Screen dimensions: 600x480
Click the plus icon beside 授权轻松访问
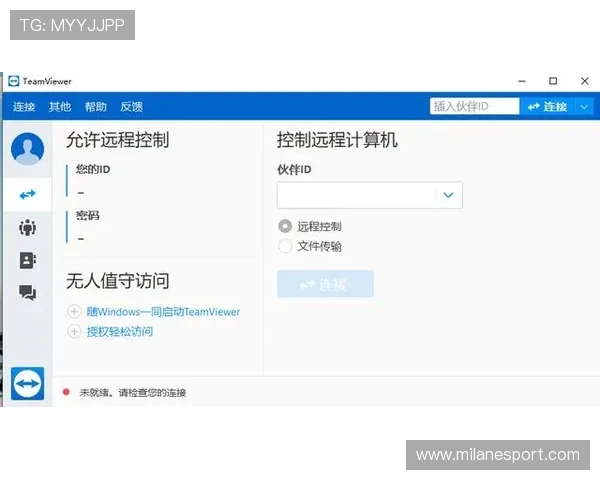tap(74, 331)
